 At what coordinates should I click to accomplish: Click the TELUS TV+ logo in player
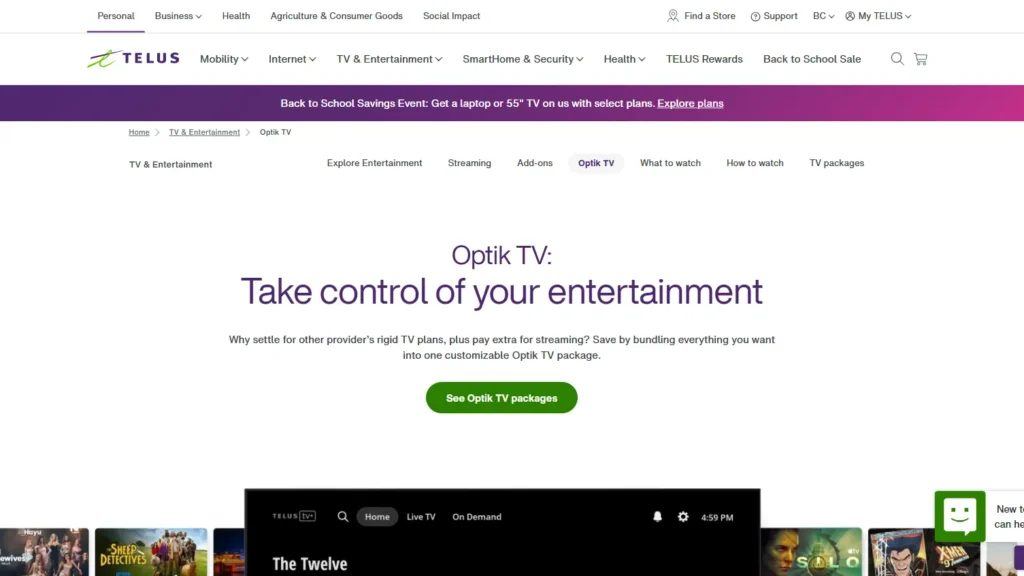pos(294,516)
